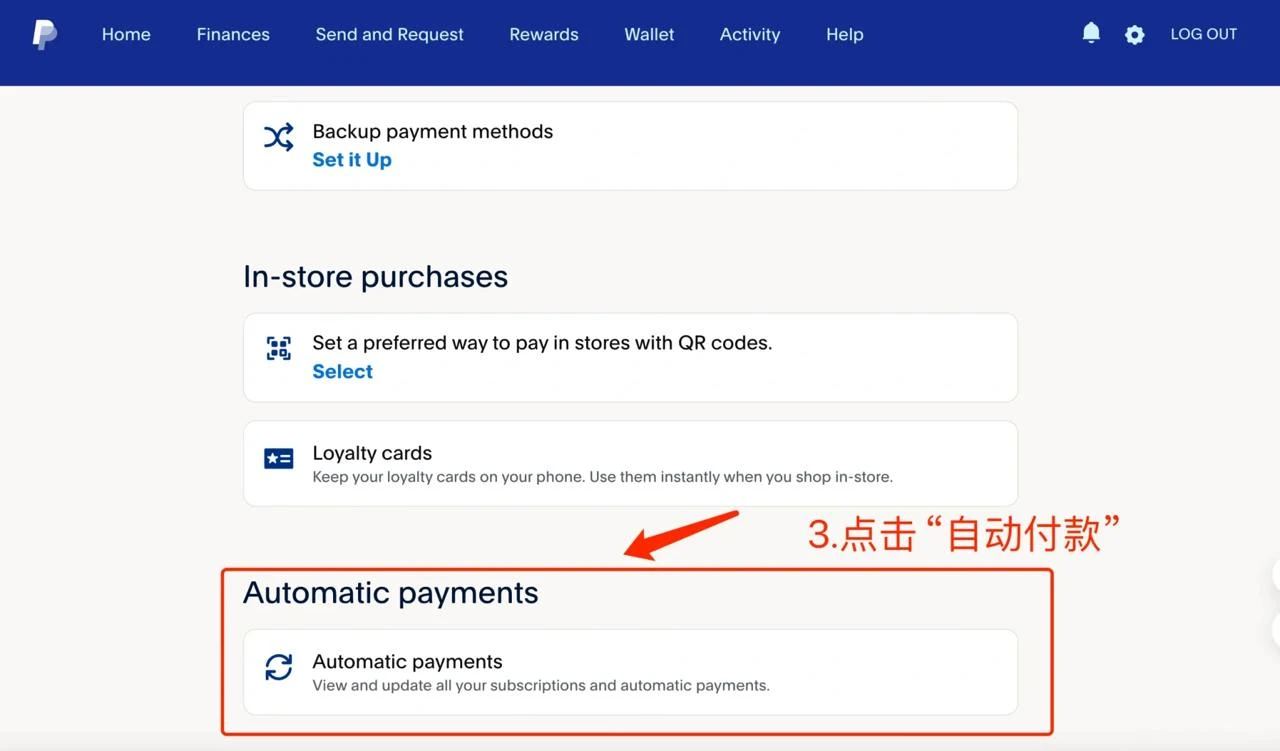Open the notifications bell icon

[x=1091, y=34]
